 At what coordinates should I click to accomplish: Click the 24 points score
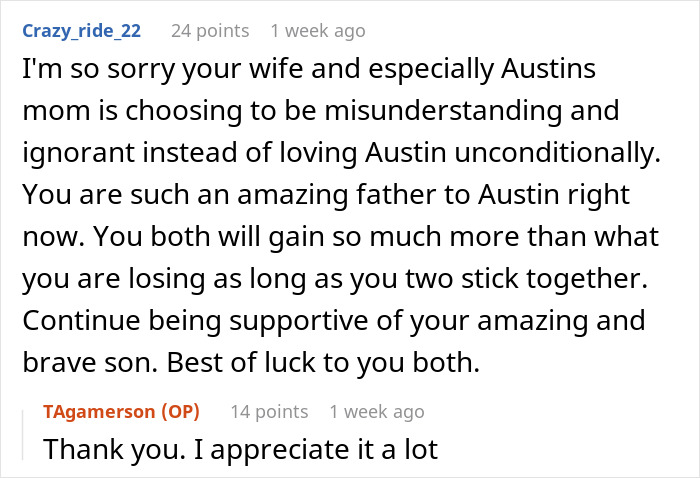point(210,31)
